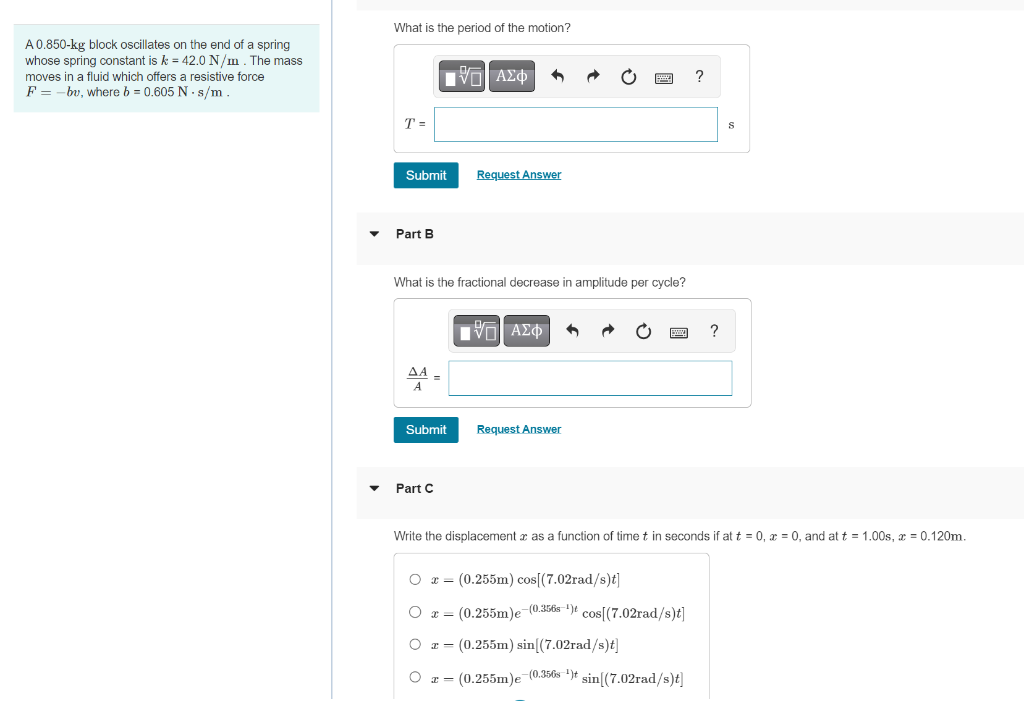Open keyboard shortcuts in Part B toolbar
The width and height of the screenshot is (1024, 701).
(679, 333)
